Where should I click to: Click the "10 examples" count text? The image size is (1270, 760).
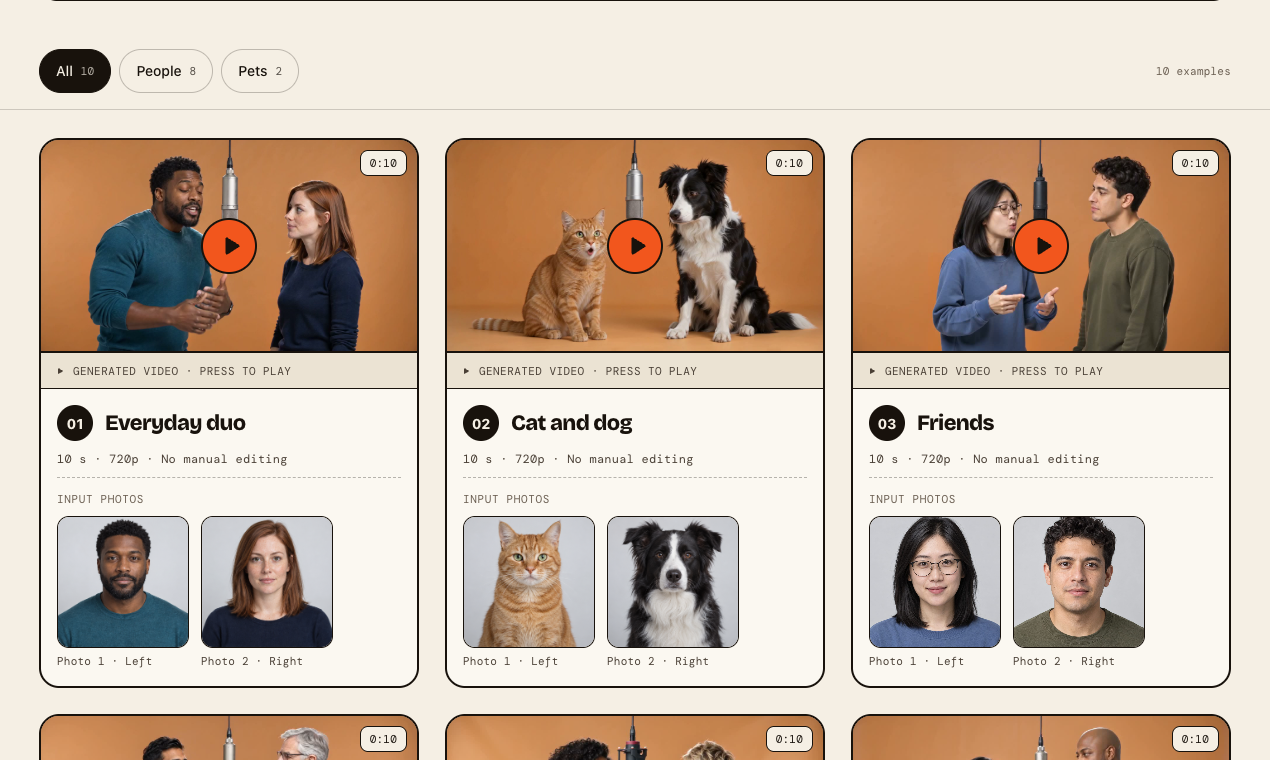point(1193,72)
